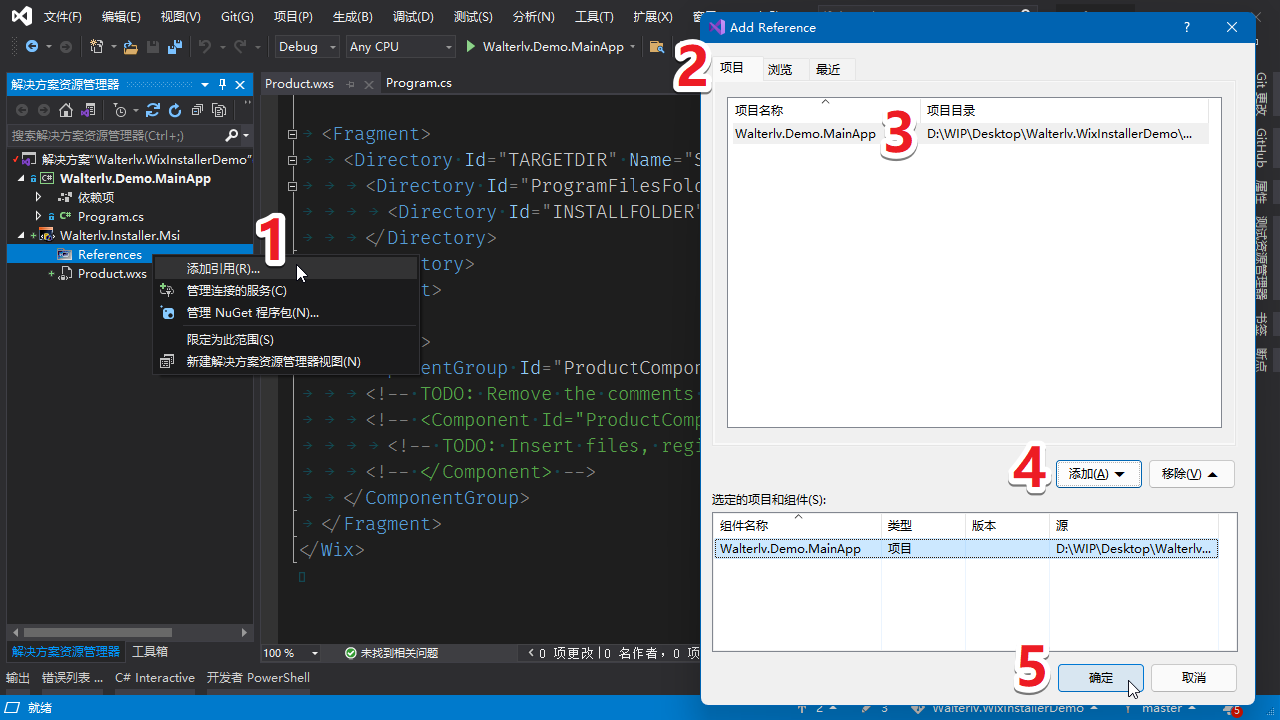
Task: Pin the Solution Explorer panel
Action: (x=223, y=85)
